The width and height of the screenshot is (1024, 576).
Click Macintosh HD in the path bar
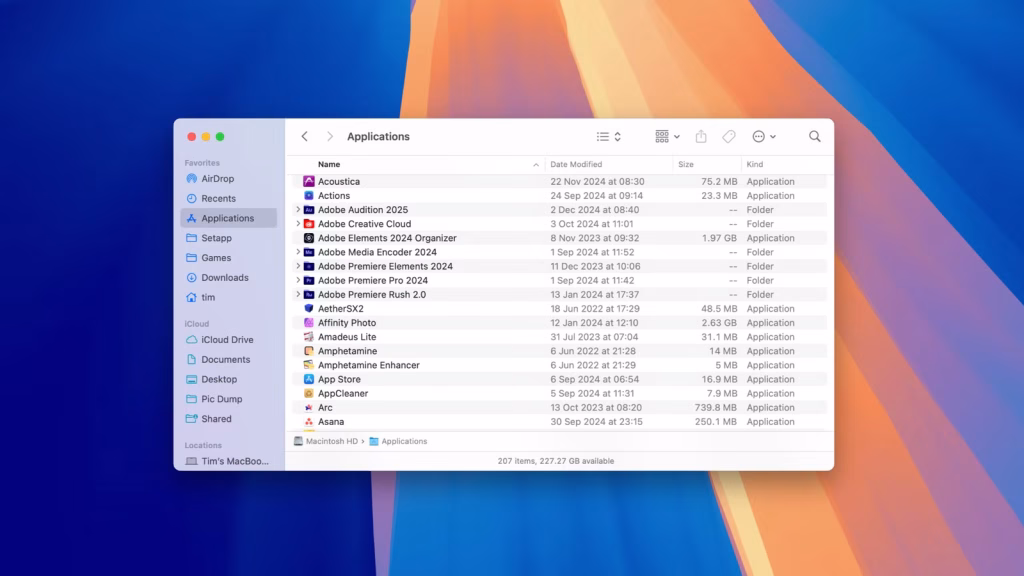pyautogui.click(x=330, y=440)
